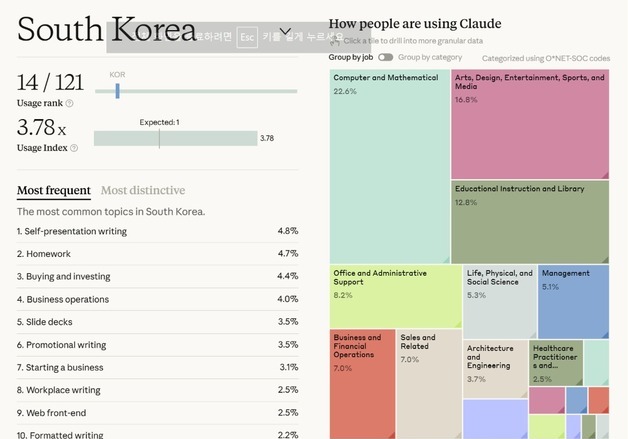Drill into Office and Administrative Support tile
The height and width of the screenshot is (439, 628).
coord(396,296)
